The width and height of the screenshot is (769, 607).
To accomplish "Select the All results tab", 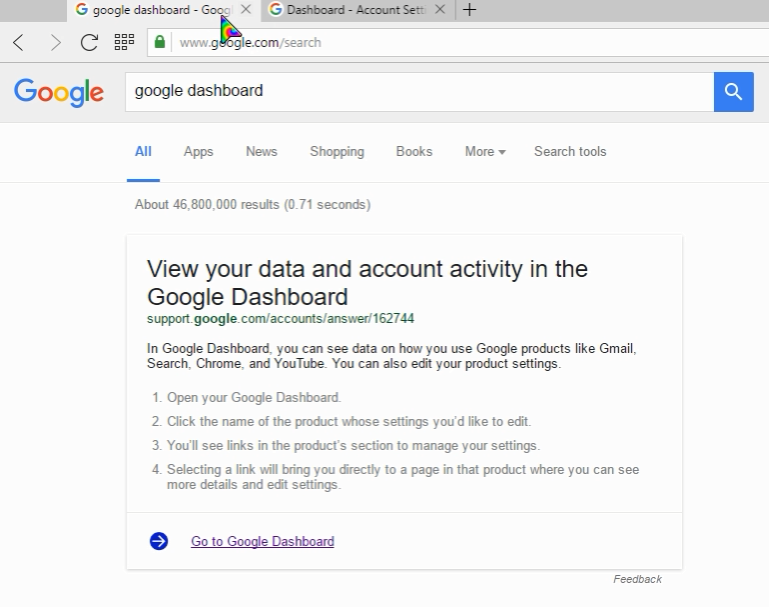I will coord(143,152).
